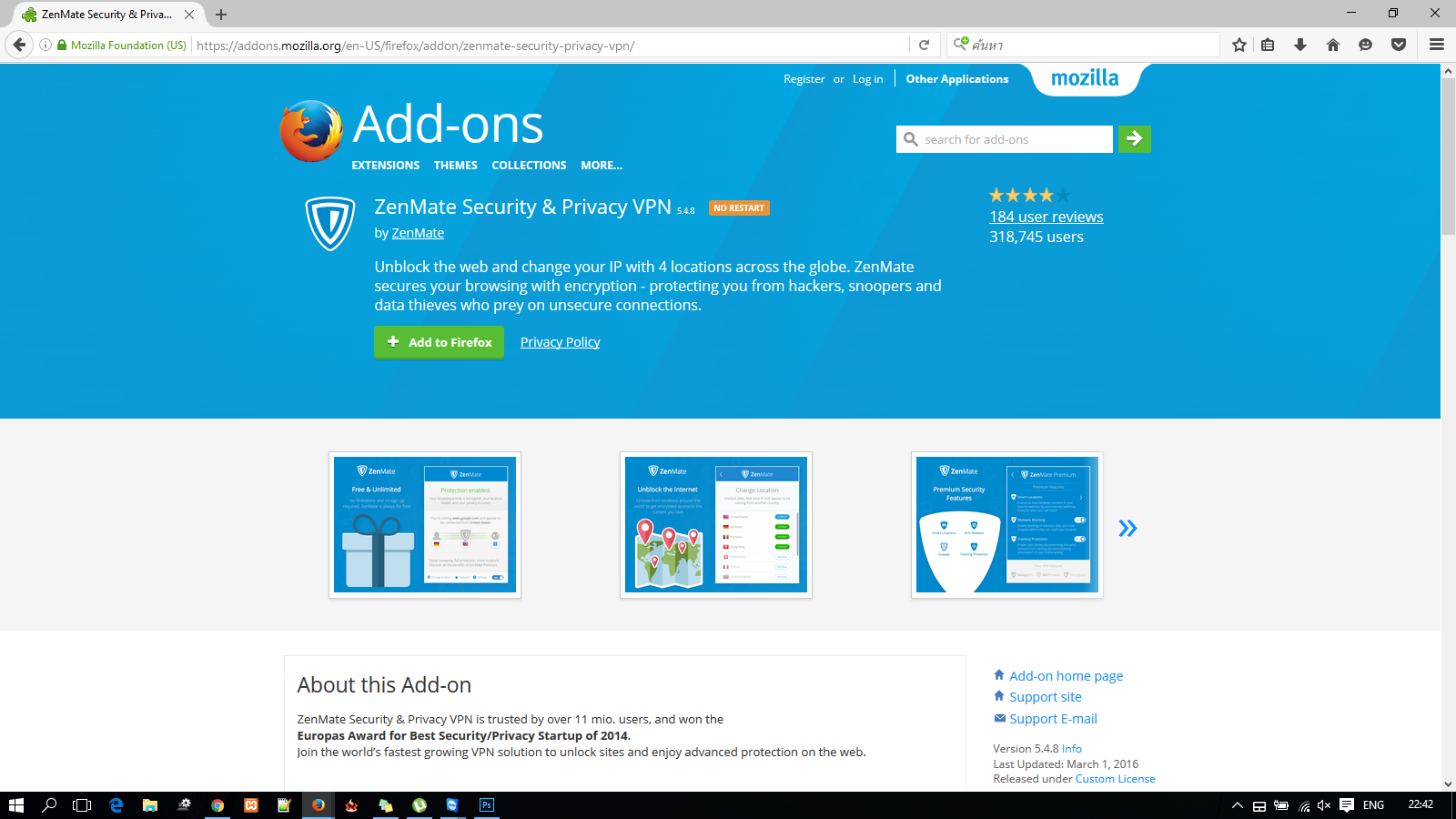Image resolution: width=1456 pixels, height=819 pixels.
Task: Open Notepad++ from taskbar
Action: pos(284,805)
